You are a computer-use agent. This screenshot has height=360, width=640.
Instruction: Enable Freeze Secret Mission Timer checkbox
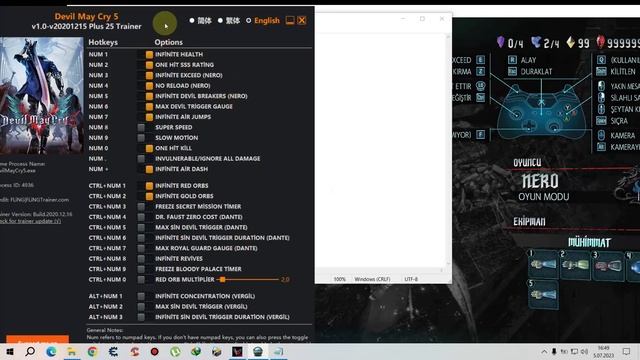pyautogui.click(x=141, y=207)
